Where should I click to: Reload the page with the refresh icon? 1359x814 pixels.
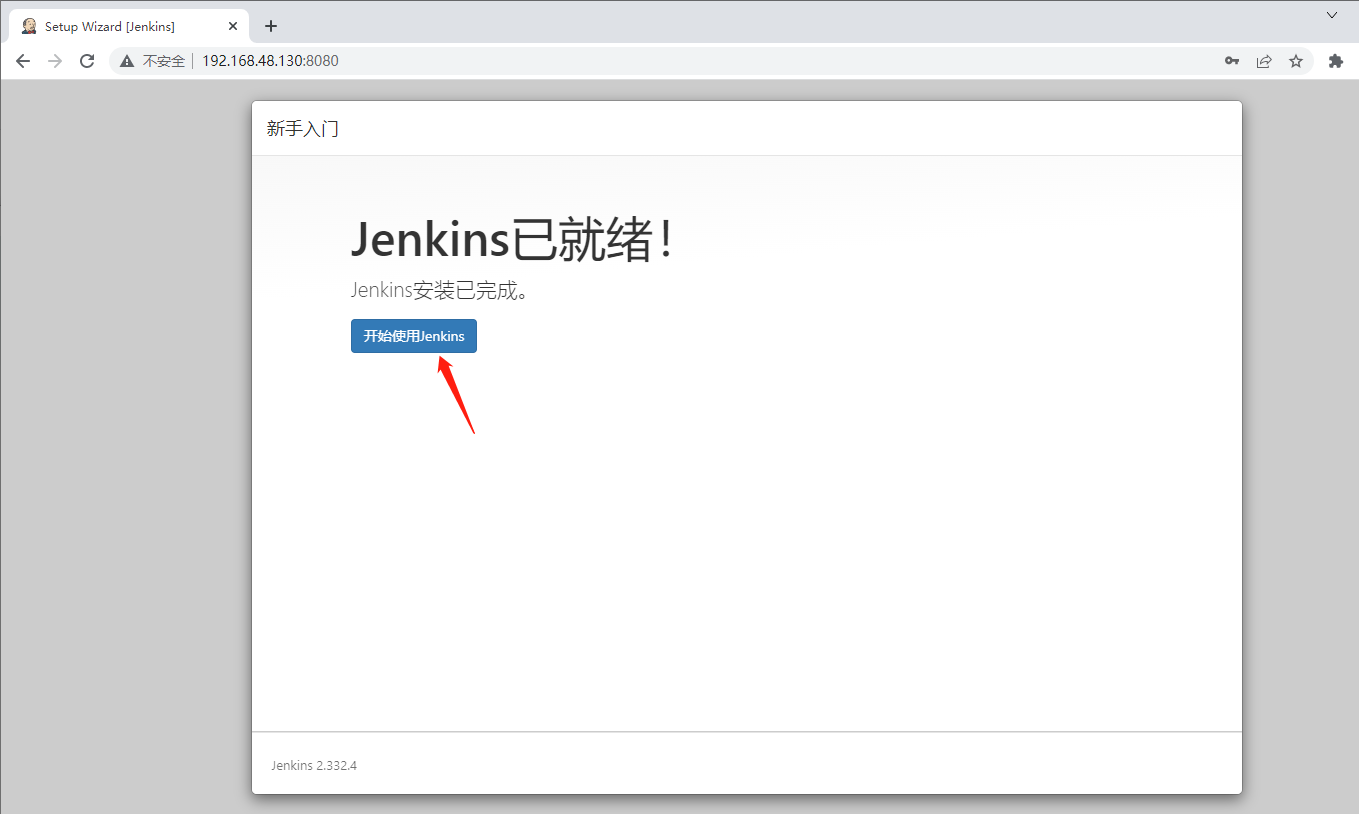87,61
